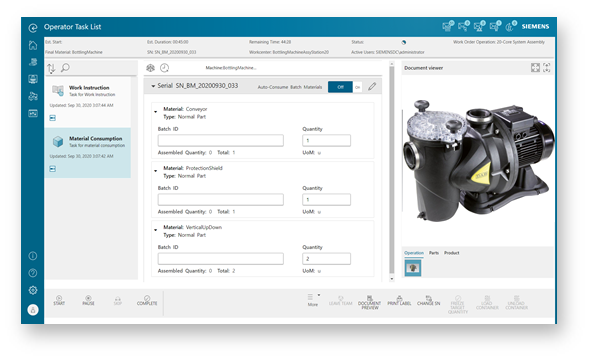590x362 pixels.
Task: Click the vertical scrollbar of materials list
Action: click(392, 171)
